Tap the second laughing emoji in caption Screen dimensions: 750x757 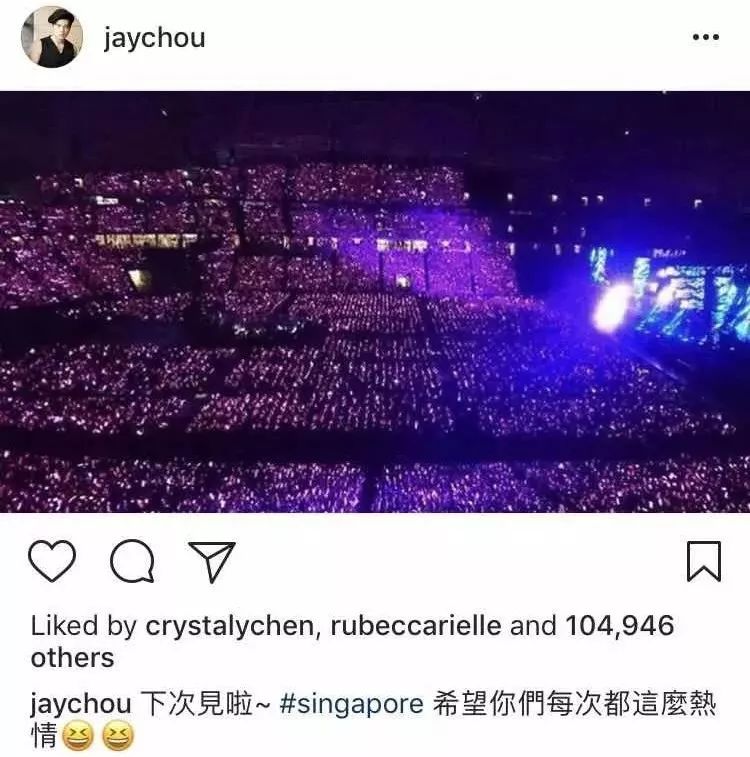[119, 736]
